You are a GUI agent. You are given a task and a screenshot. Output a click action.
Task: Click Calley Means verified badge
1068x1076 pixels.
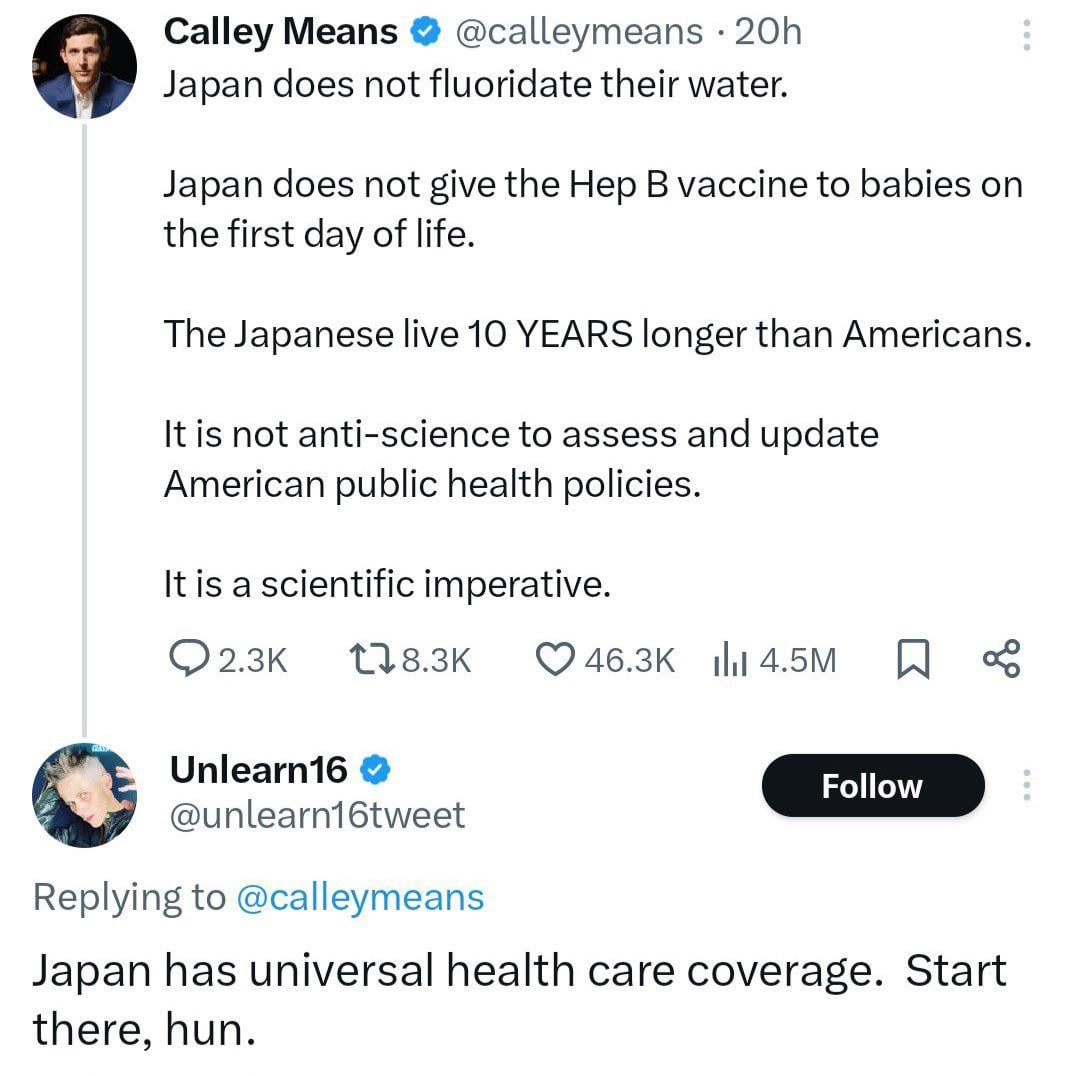coord(427,32)
